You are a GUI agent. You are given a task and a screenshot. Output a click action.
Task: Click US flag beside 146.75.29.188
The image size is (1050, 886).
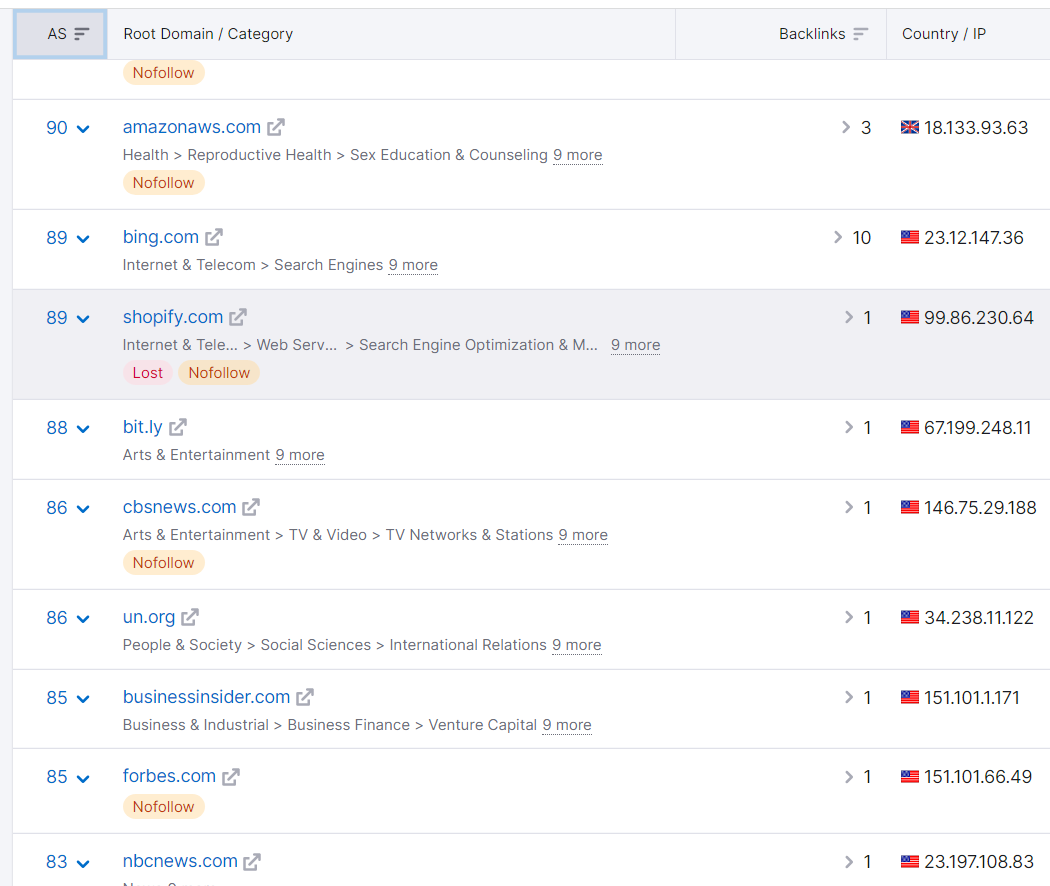point(910,507)
